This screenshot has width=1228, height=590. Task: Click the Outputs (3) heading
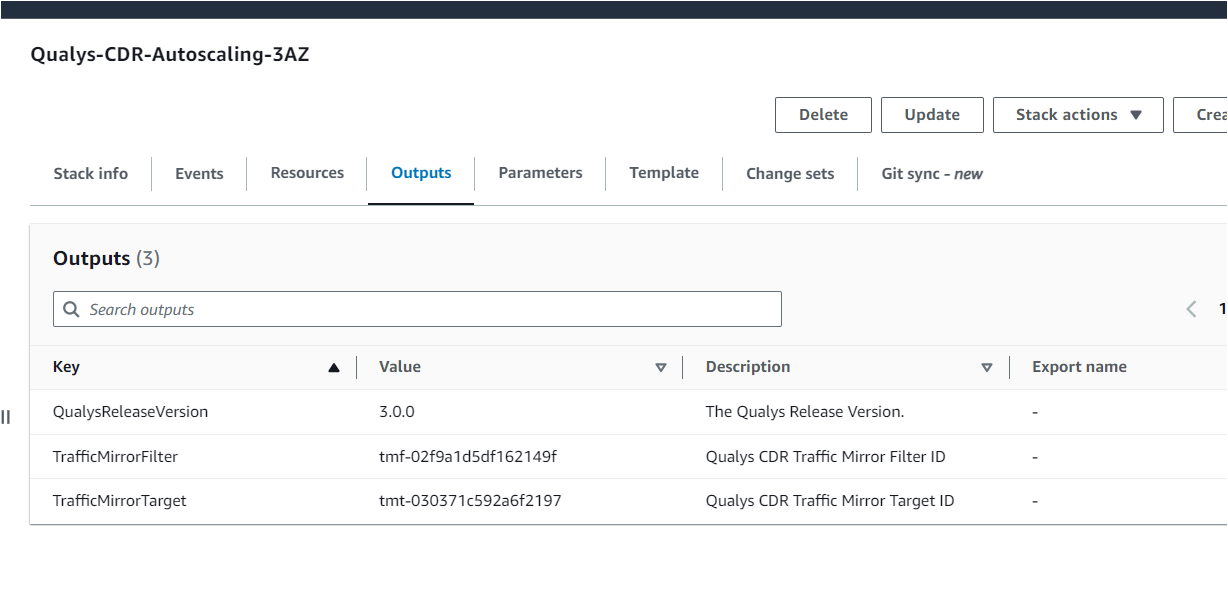106,258
